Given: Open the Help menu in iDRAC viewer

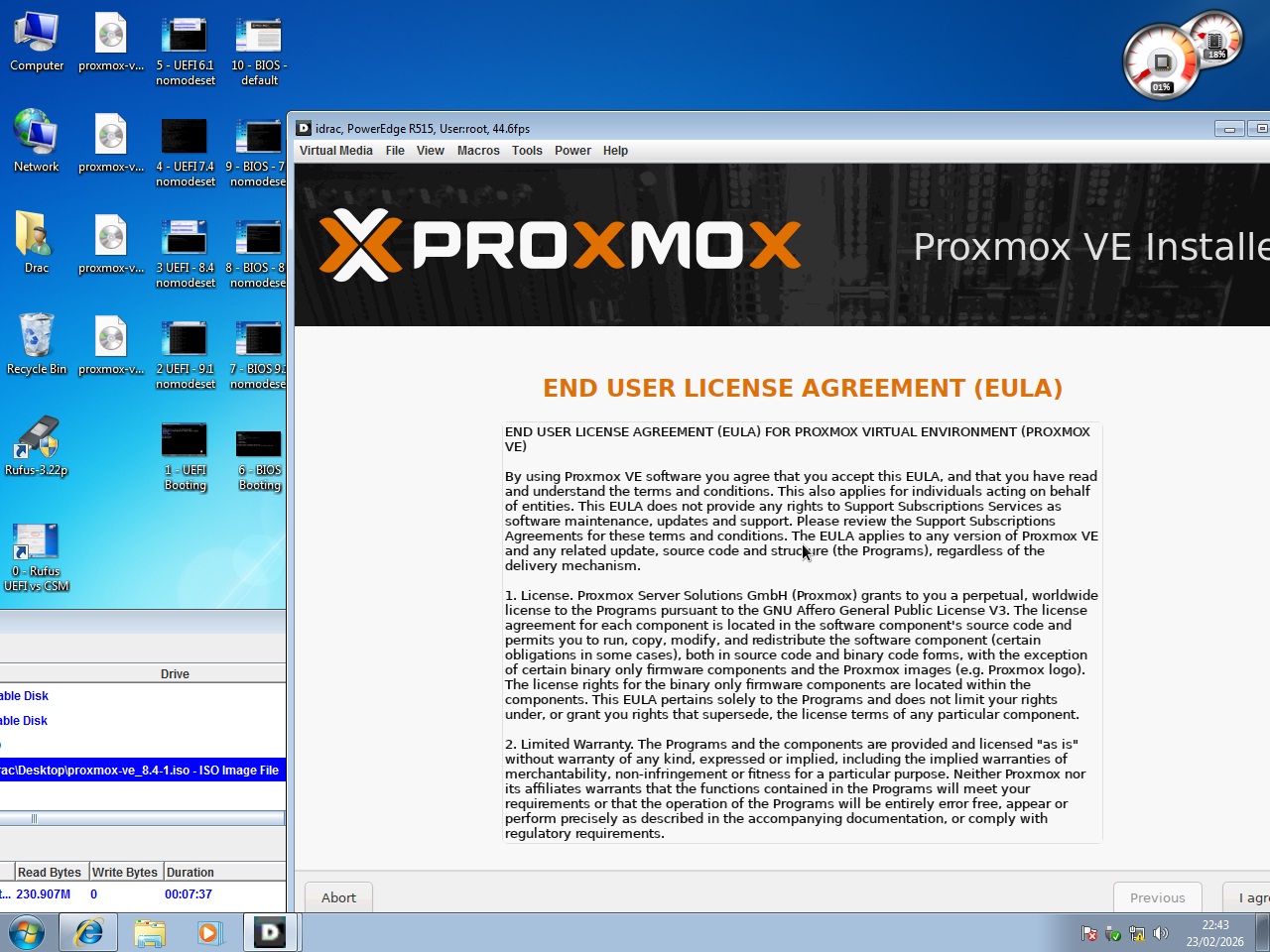Looking at the screenshot, I should (615, 151).
